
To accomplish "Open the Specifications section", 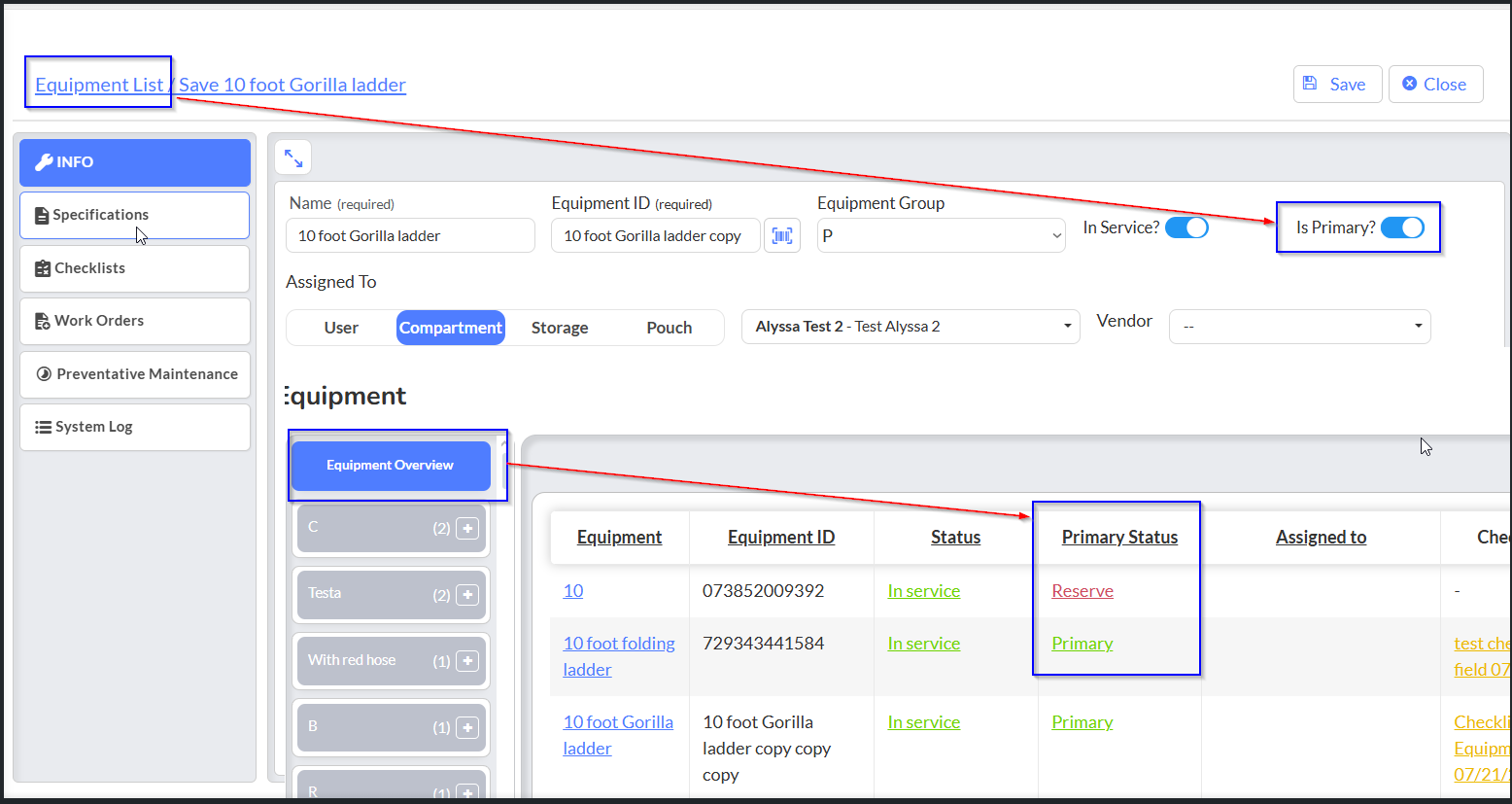I will pos(135,215).
